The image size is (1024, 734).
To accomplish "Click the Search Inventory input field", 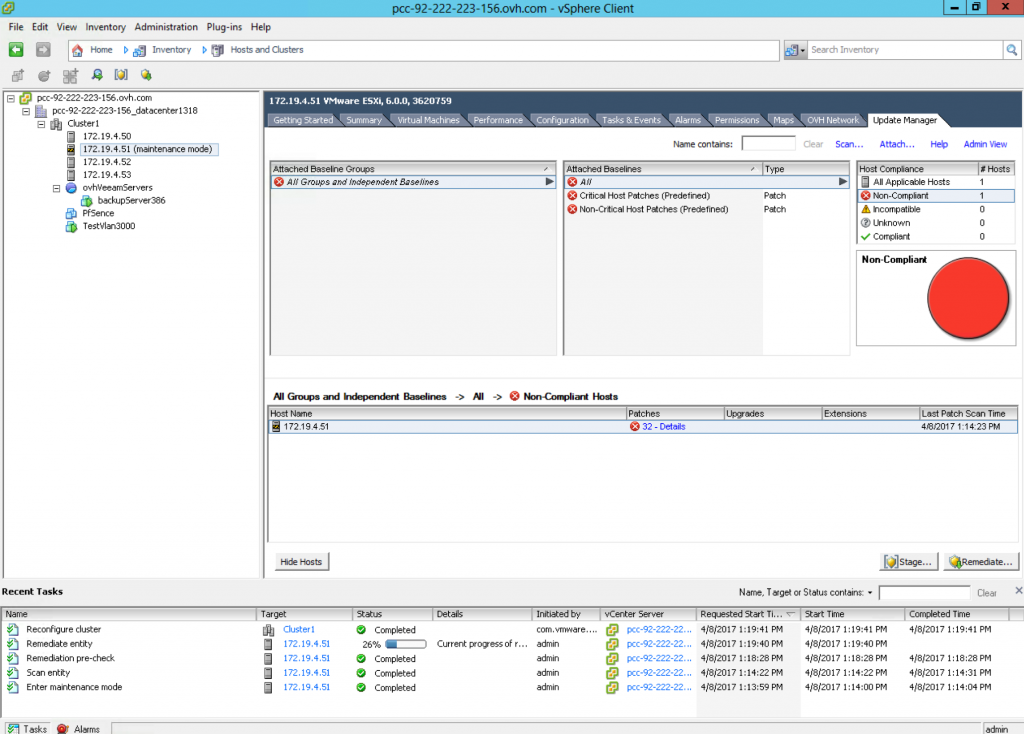I will [x=905, y=50].
